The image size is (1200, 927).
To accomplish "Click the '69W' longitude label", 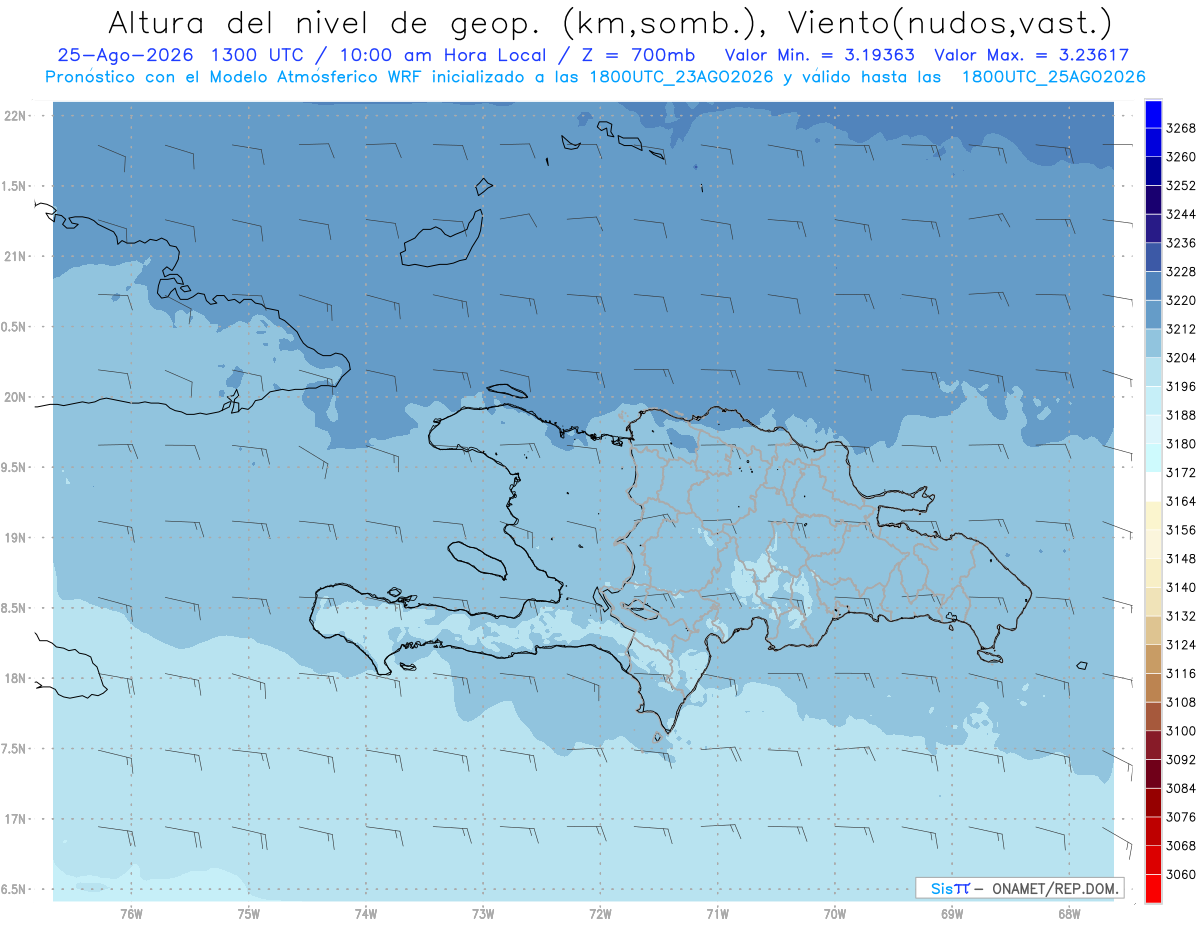I will point(952,913).
